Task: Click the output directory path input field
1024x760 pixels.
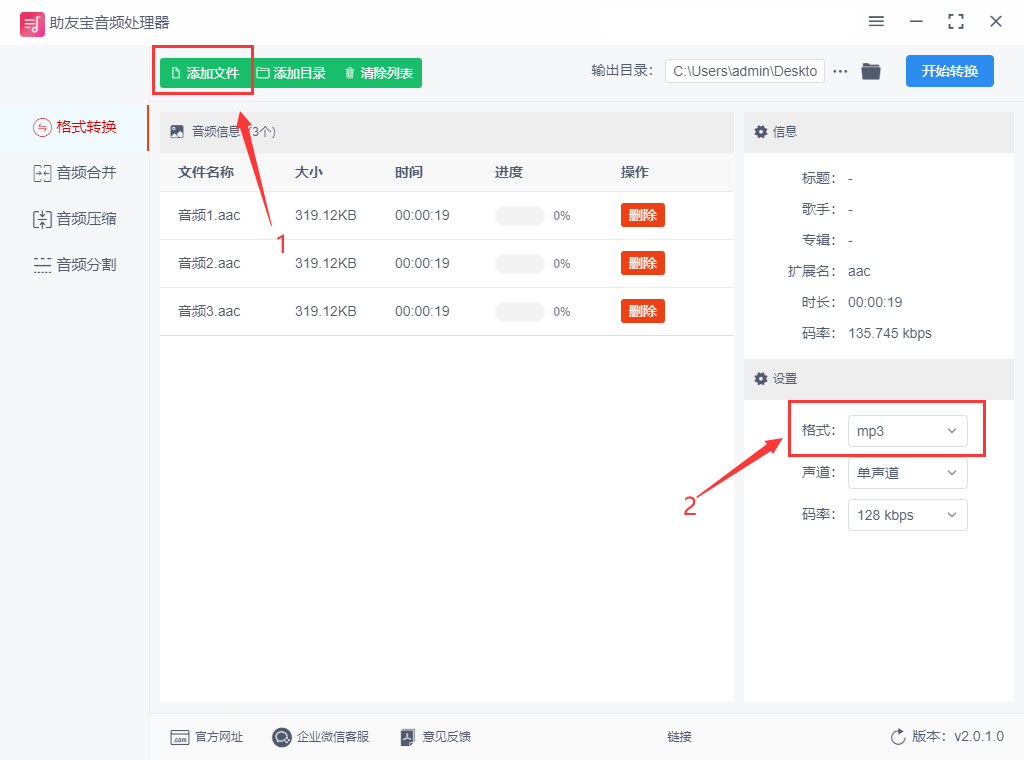Action: point(744,71)
